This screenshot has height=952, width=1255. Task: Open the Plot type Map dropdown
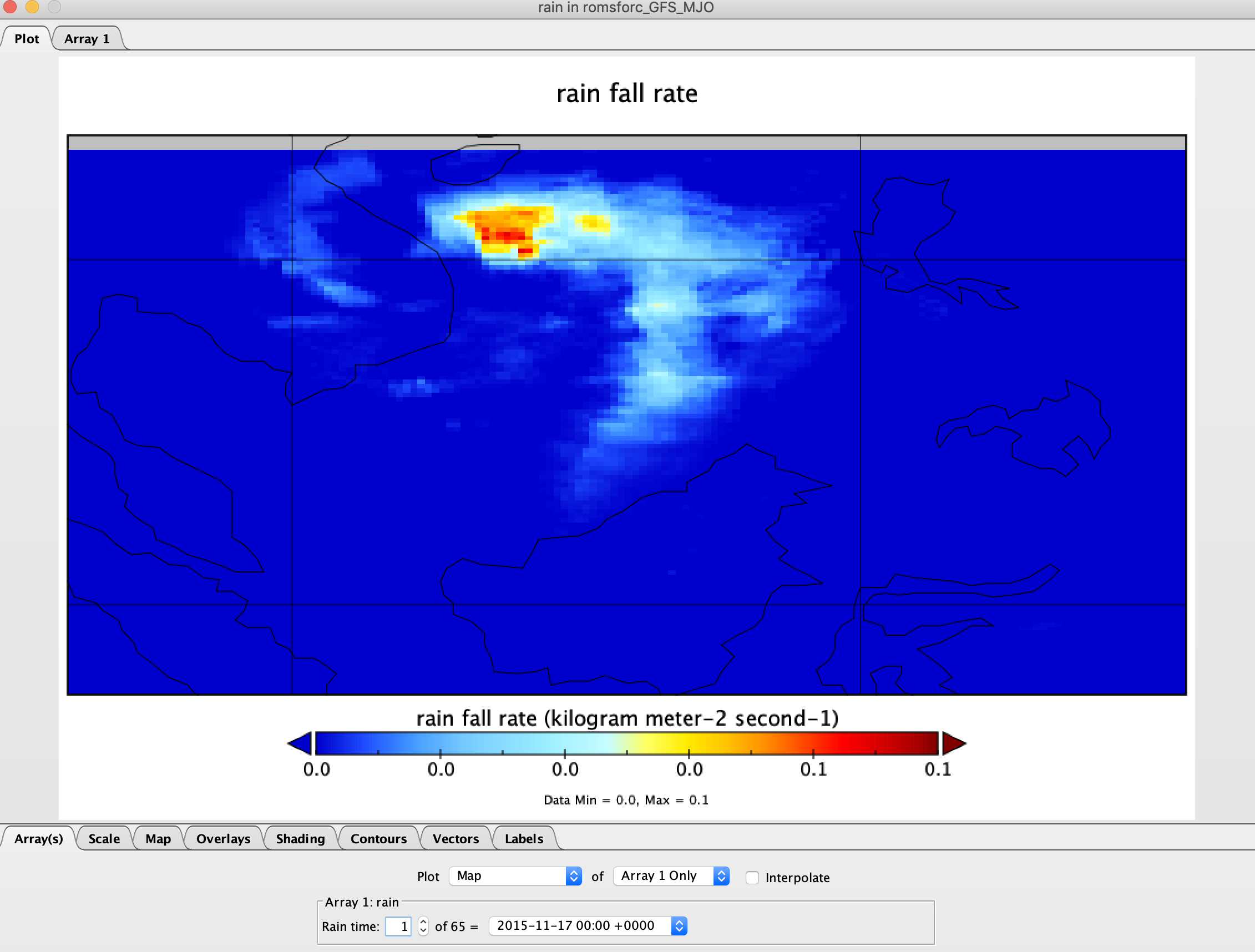515,876
